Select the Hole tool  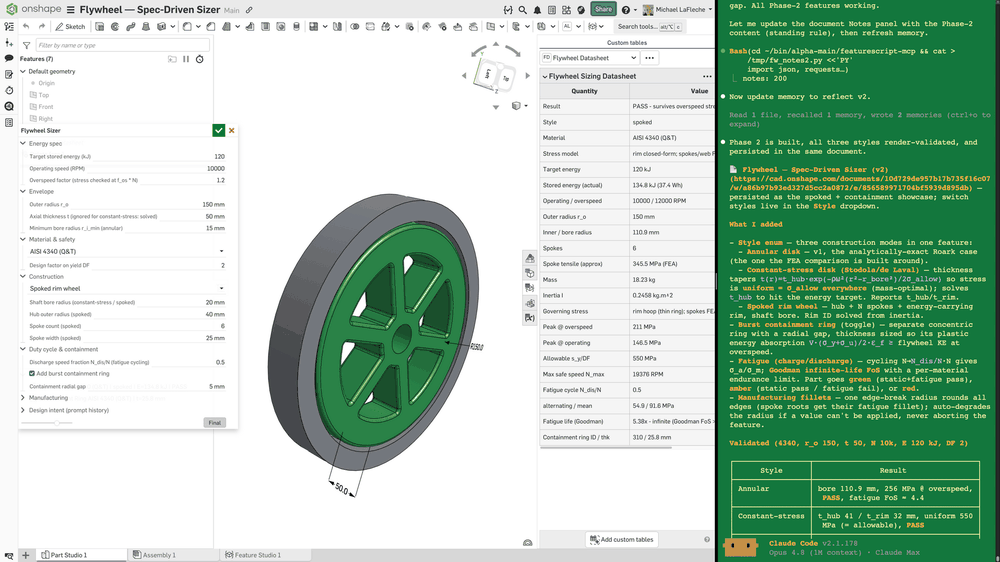click(281, 27)
